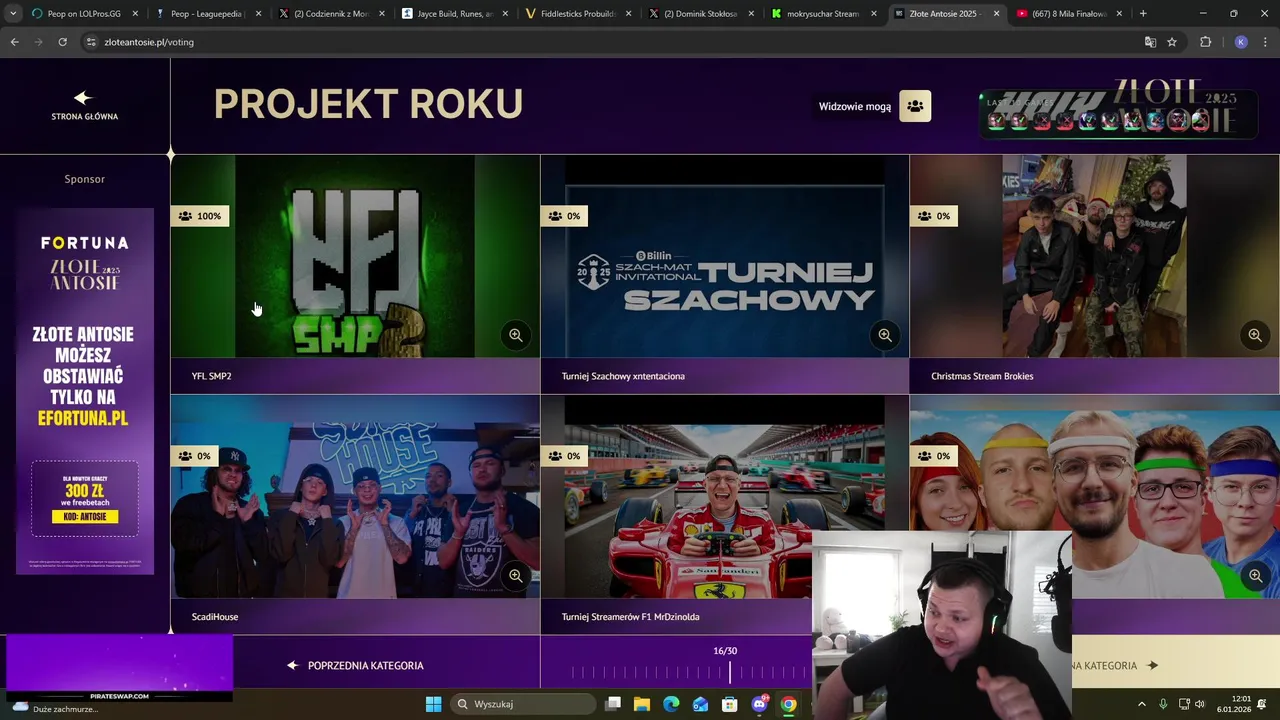Image resolution: width=1280 pixels, height=720 pixels.
Task: Select the Turniej Streamerów F1 thumbnail
Action: [725, 497]
